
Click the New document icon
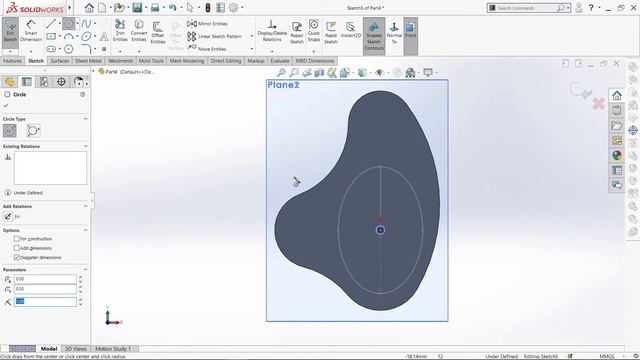(x=102, y=8)
